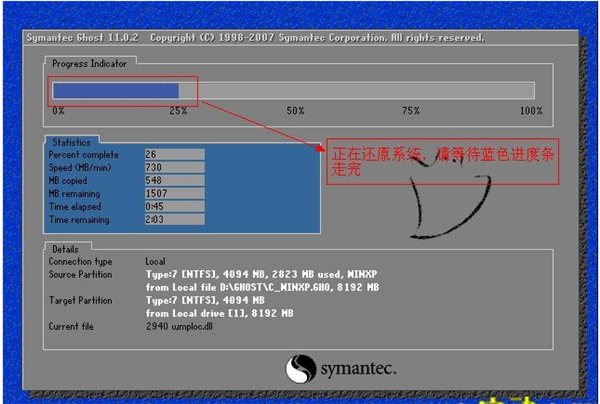Click source text Type:7 [NTFS] 2823 MB used

click(261, 275)
